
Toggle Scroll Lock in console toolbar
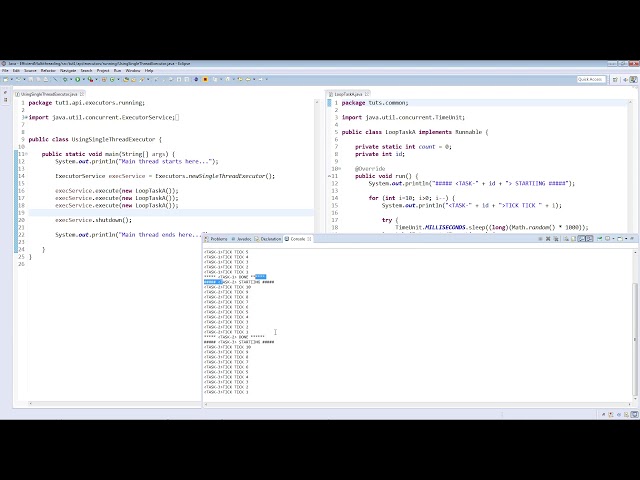coord(573,239)
